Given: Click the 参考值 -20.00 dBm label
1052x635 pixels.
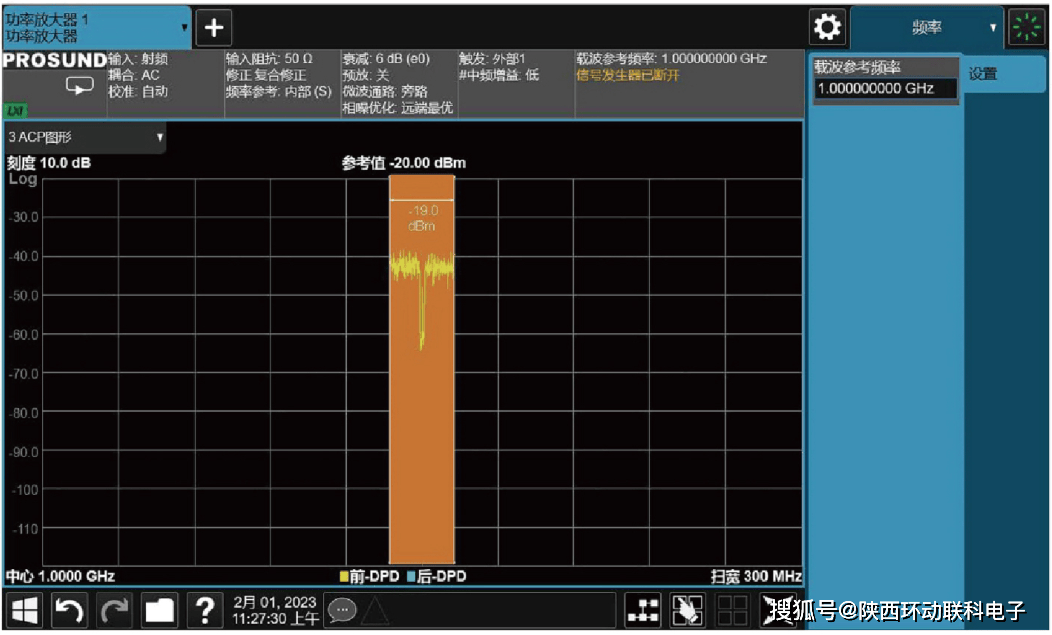Looking at the screenshot, I should 404,163.
